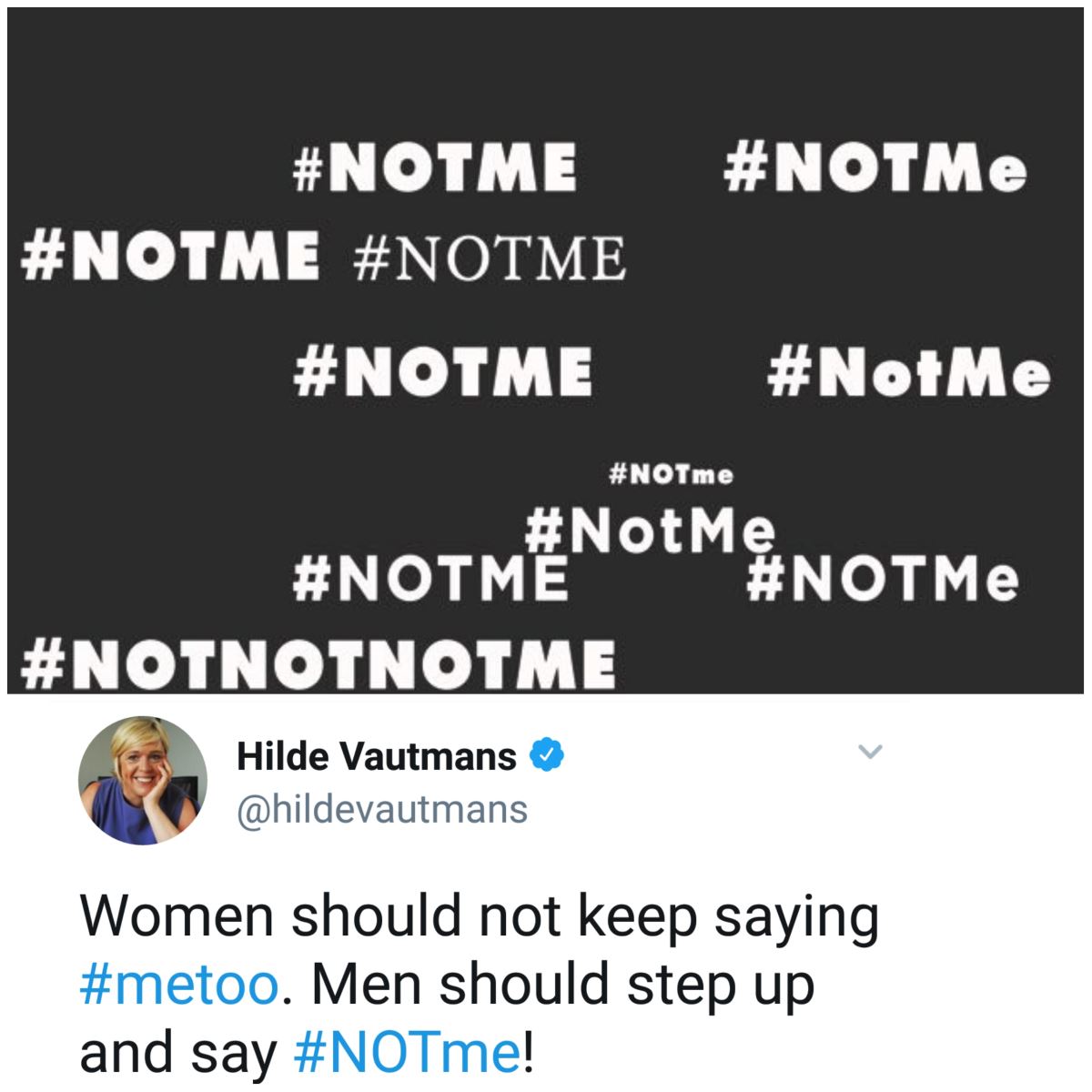Click the "Women should not keep saying" text
Viewport: 1092px width, 1092px height.
[x=480, y=917]
